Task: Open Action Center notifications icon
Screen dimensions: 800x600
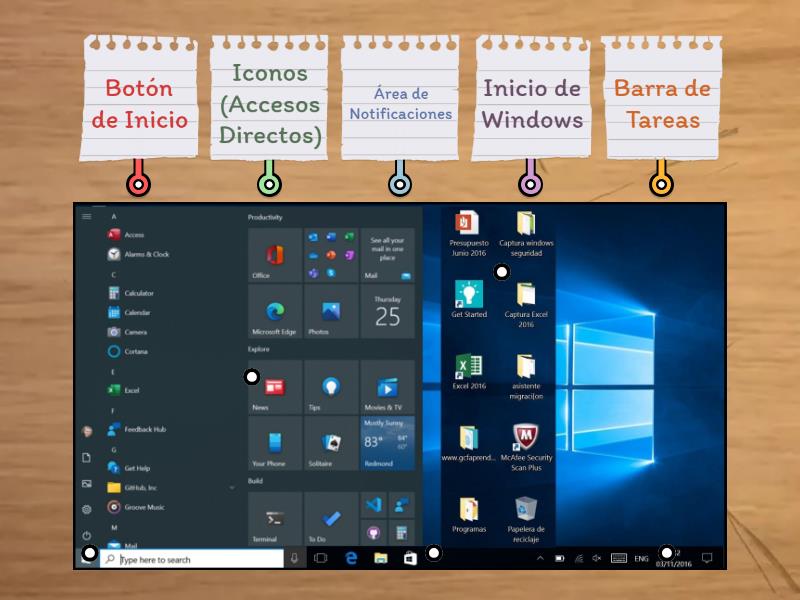Action: point(707,558)
